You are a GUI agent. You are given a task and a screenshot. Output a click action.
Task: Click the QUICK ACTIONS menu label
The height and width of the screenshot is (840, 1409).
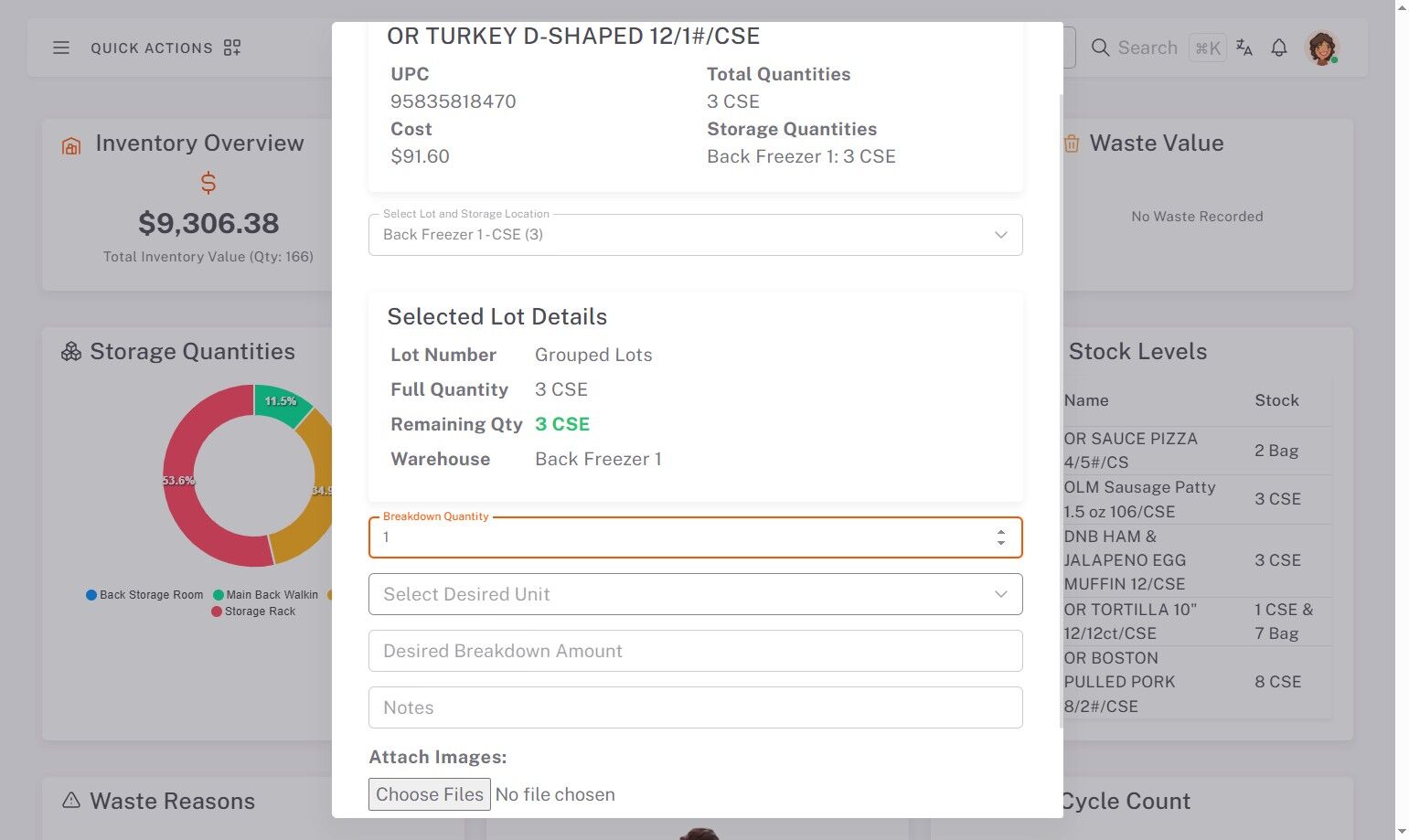click(x=152, y=48)
